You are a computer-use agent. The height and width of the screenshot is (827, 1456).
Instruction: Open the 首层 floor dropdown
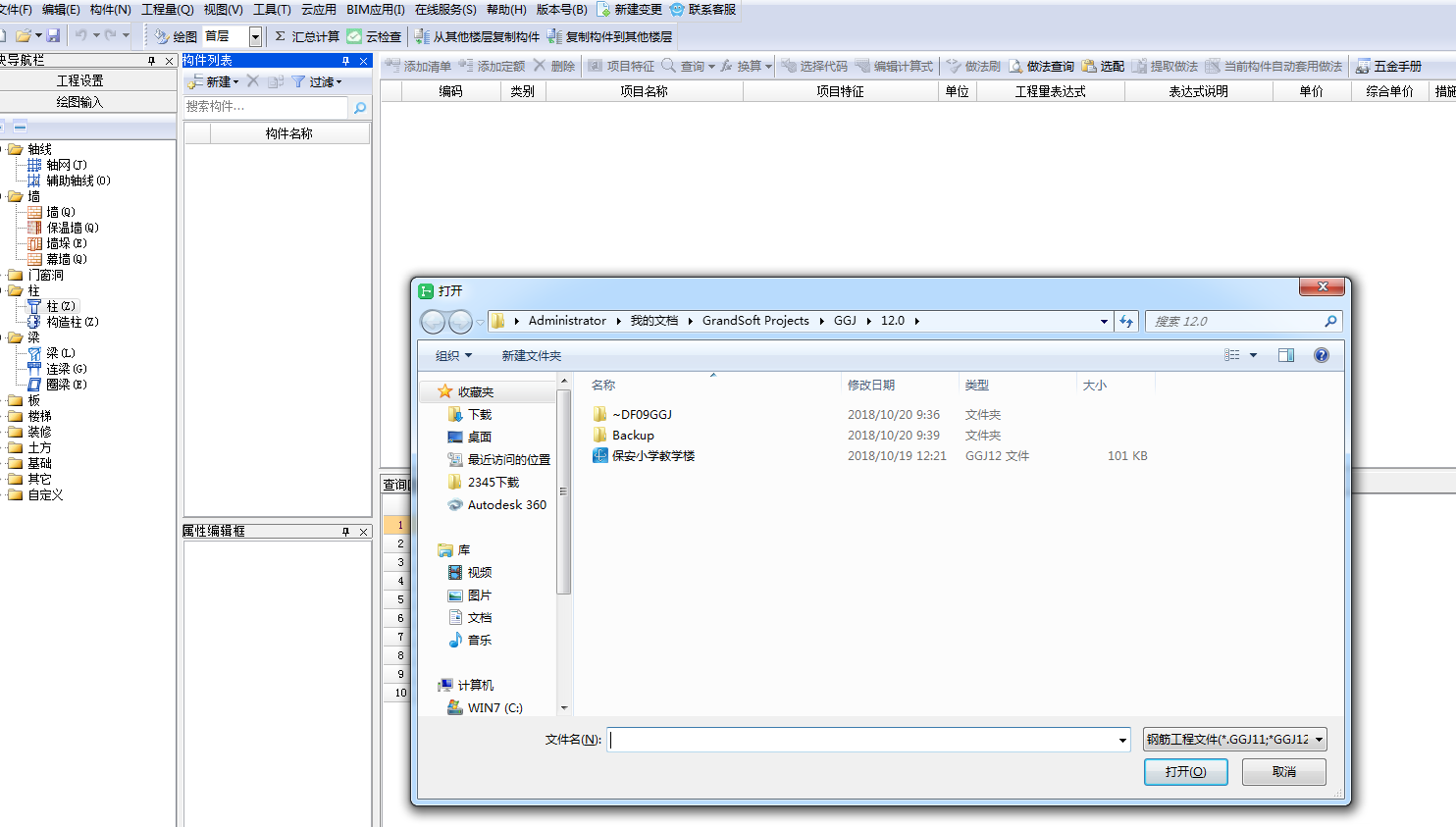point(255,36)
